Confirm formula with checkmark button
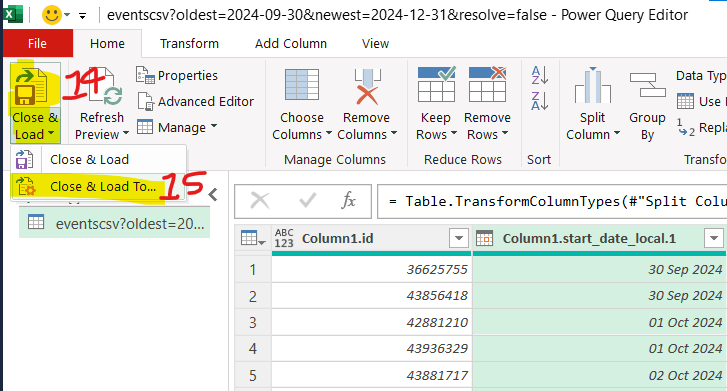Viewport: 727px width, 391px height. [x=307, y=201]
